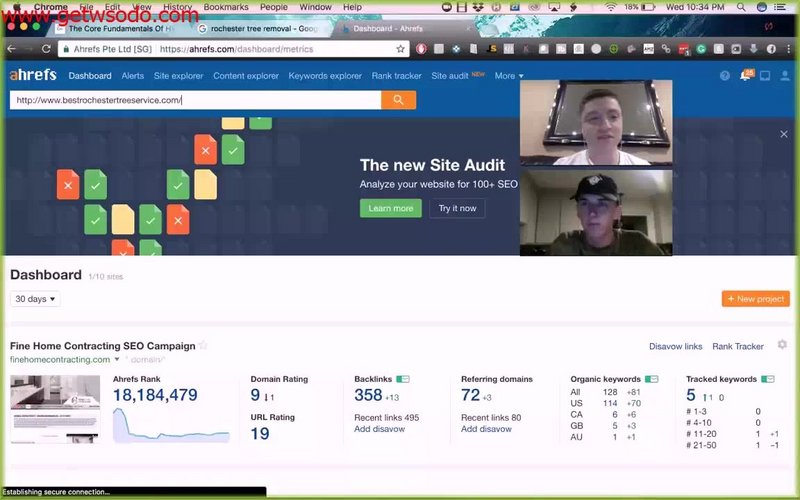The height and width of the screenshot is (500, 800).
Task: Click the orange search button
Action: [398, 100]
